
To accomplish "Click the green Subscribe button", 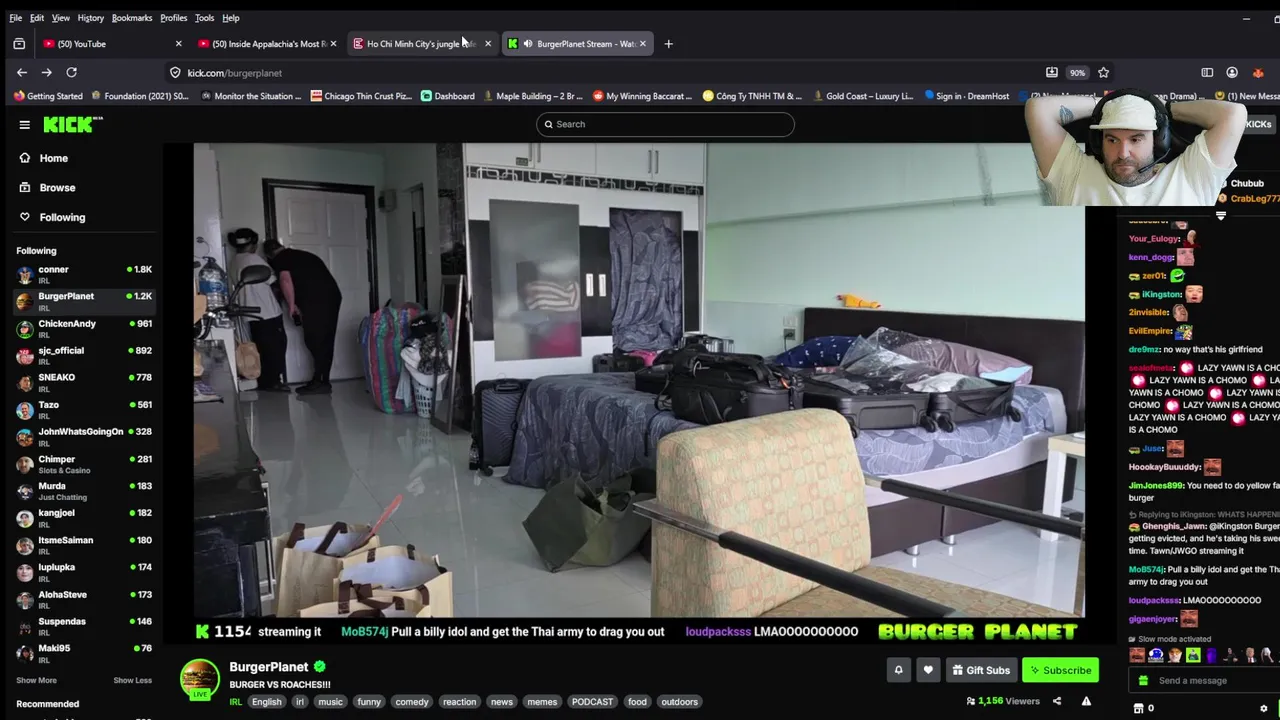I will click(1060, 670).
